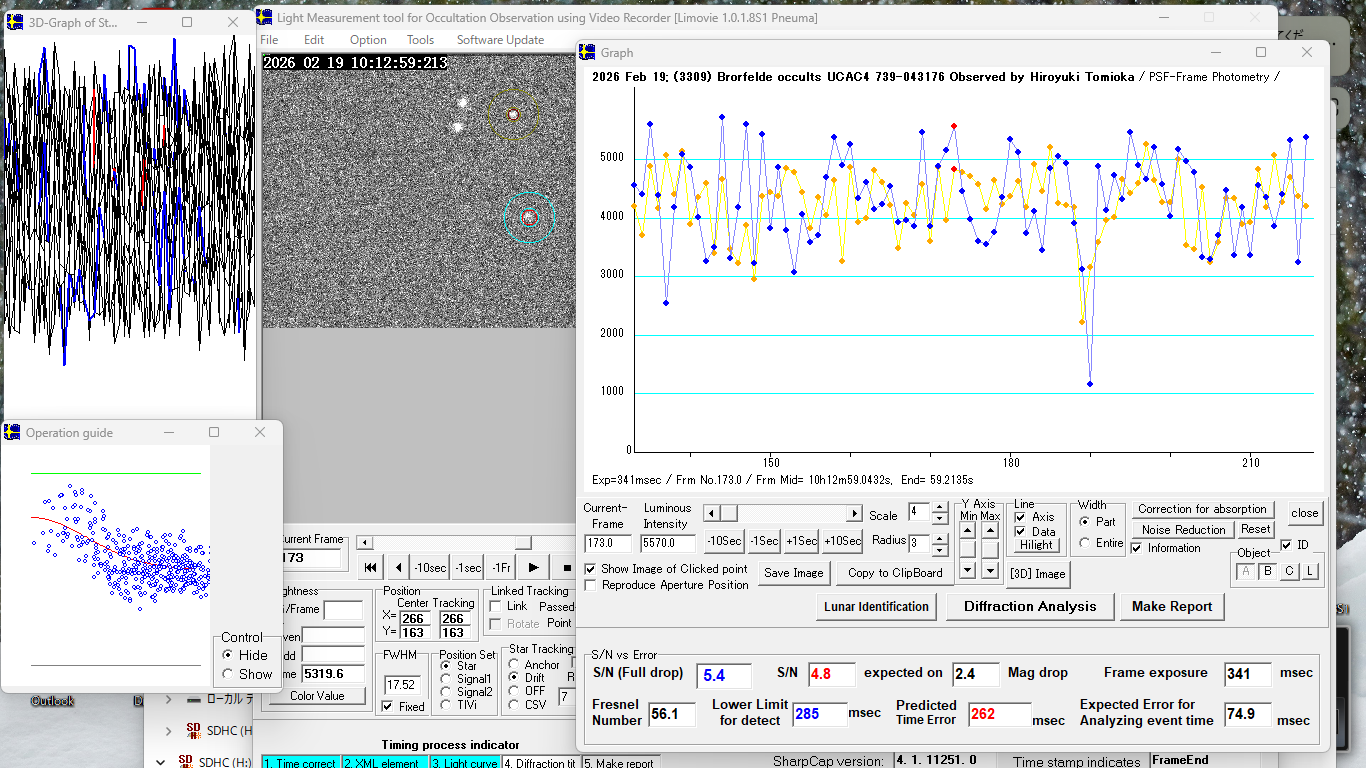Open the Tools menu
Screen dimensions: 1366x768
pos(420,40)
